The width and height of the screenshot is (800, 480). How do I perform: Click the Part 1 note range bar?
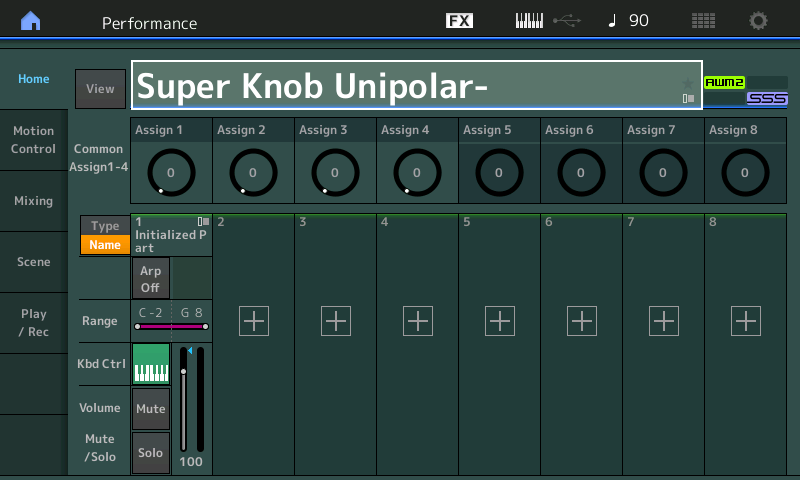point(171,326)
